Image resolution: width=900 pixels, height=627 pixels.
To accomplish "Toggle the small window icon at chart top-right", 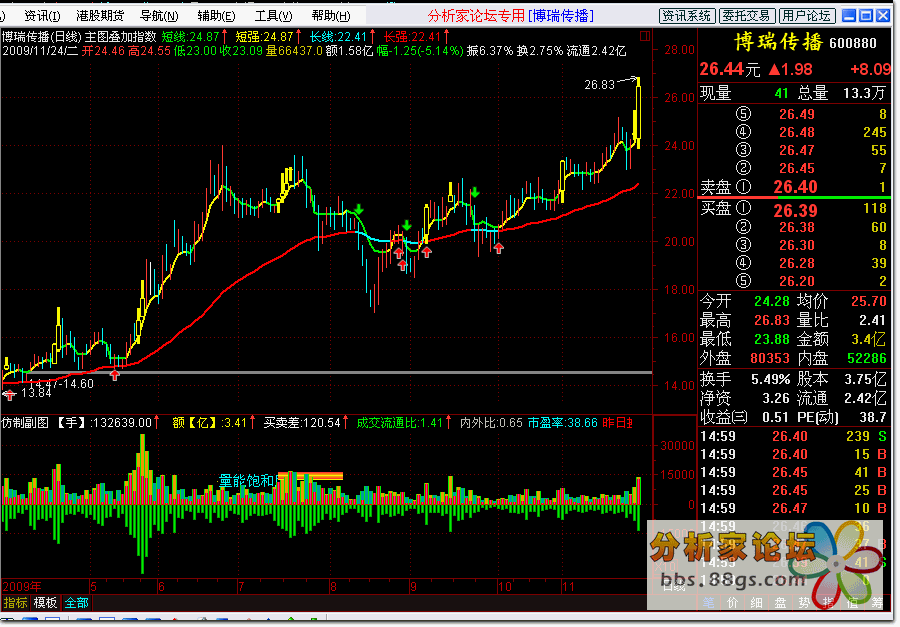I will pyautogui.click(x=645, y=36).
